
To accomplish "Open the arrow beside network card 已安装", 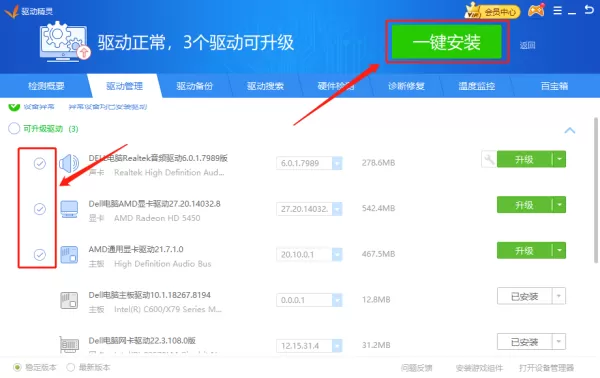I will (559, 341).
